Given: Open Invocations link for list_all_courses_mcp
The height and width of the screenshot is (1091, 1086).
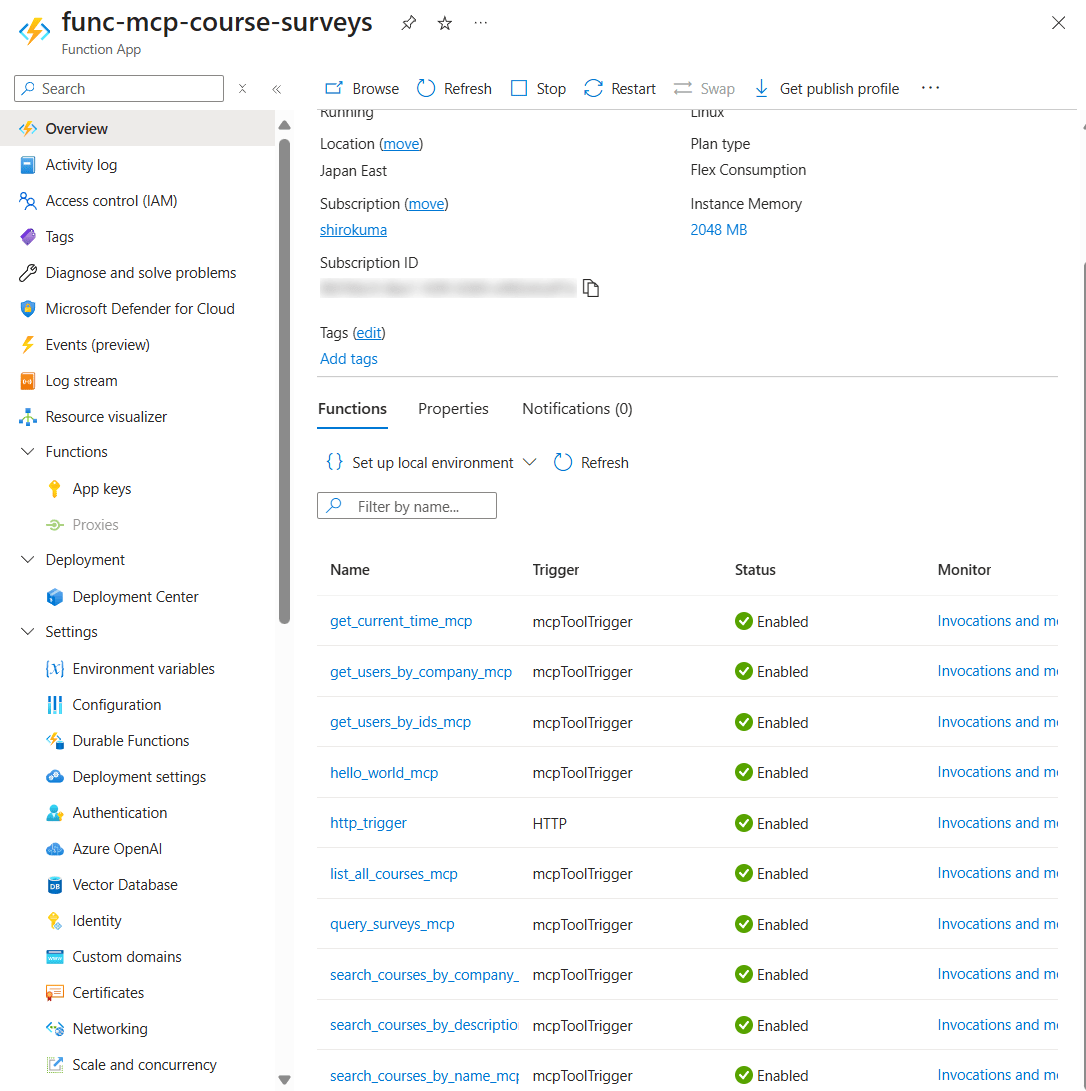Looking at the screenshot, I should click(997, 873).
